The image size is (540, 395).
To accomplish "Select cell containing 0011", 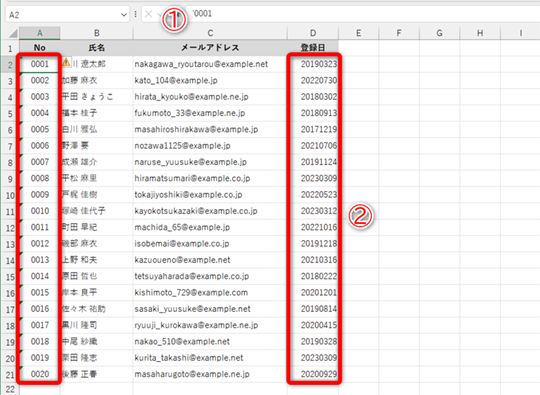I will click(x=40, y=227).
